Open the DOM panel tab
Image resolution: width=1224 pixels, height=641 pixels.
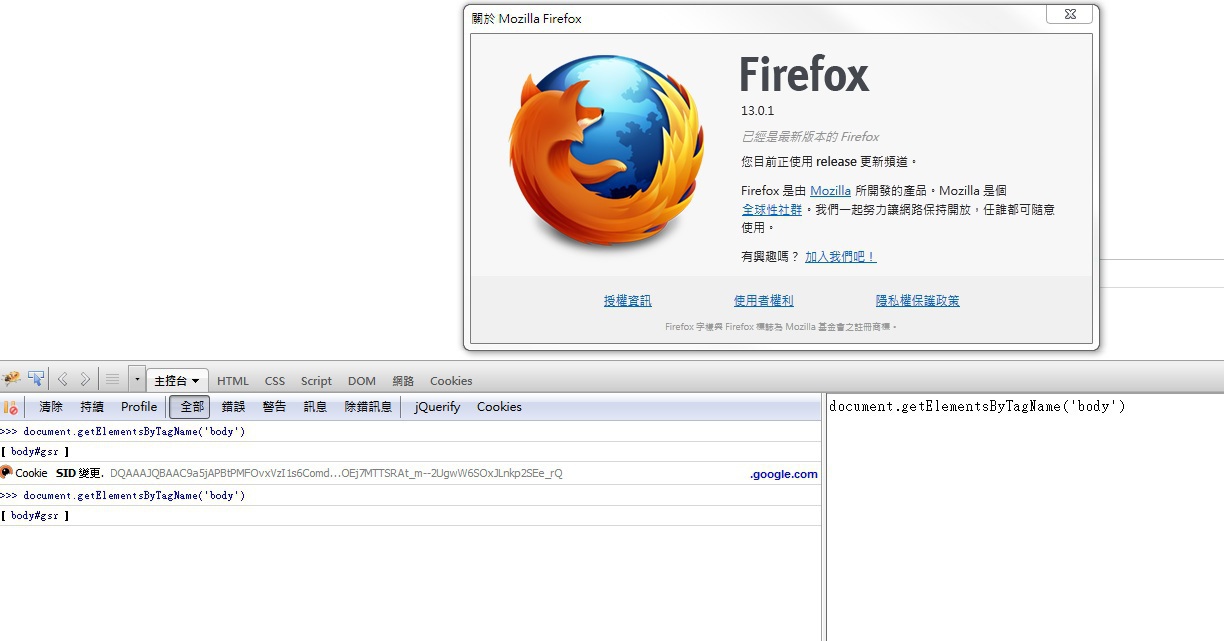[362, 381]
